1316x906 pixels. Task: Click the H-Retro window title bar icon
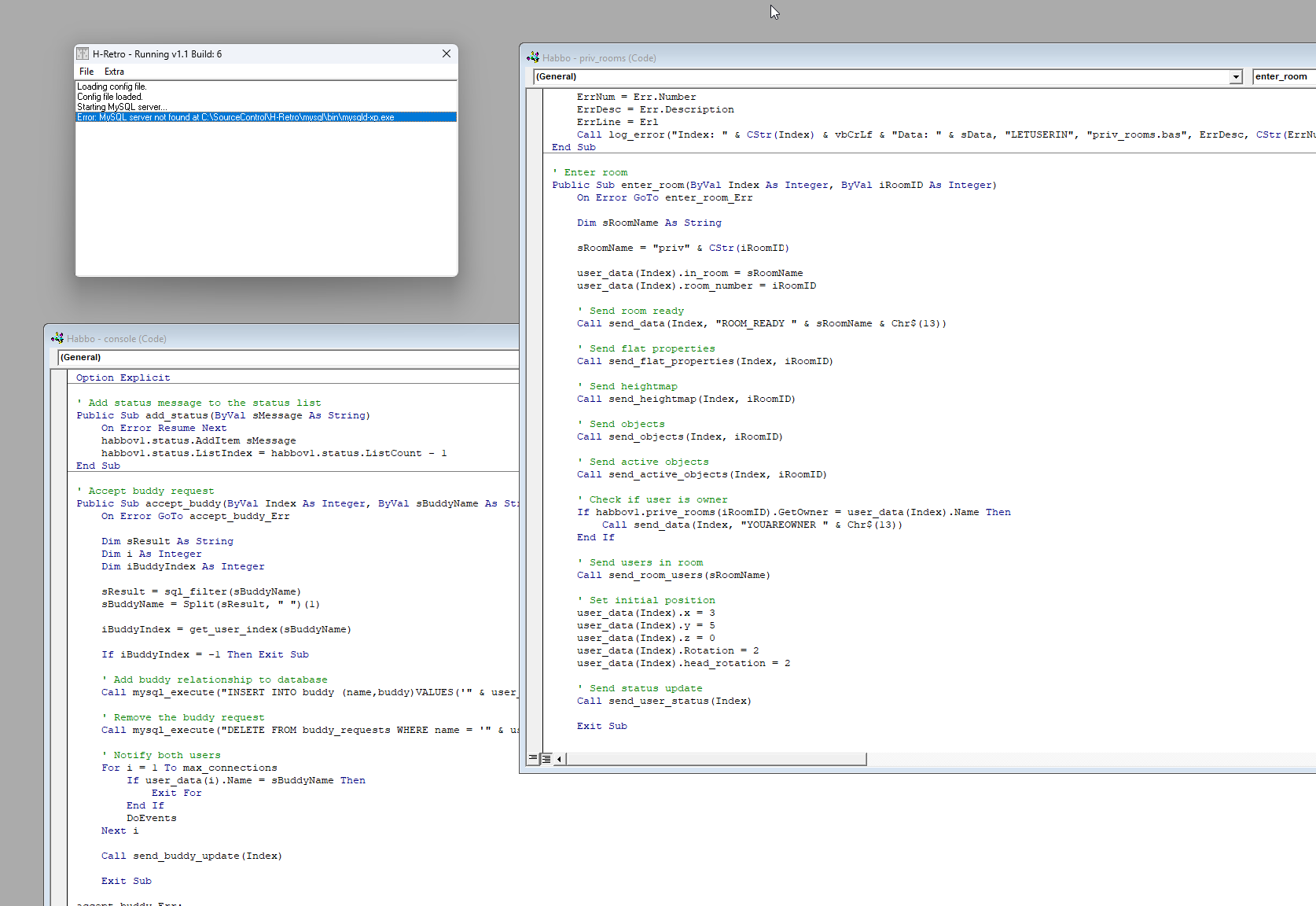tap(83, 54)
